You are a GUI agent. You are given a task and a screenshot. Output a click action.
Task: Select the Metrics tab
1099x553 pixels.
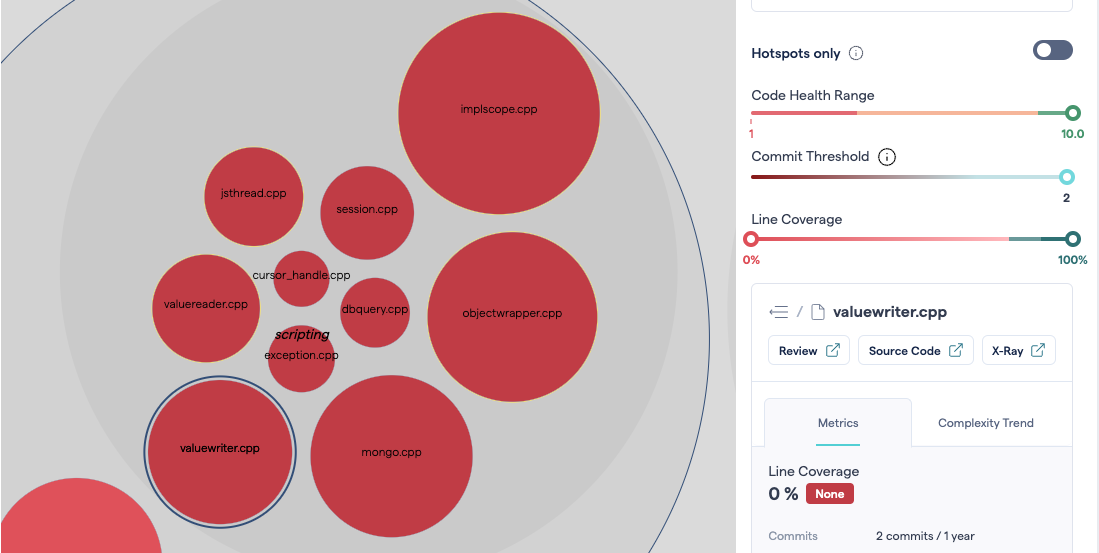(x=838, y=423)
